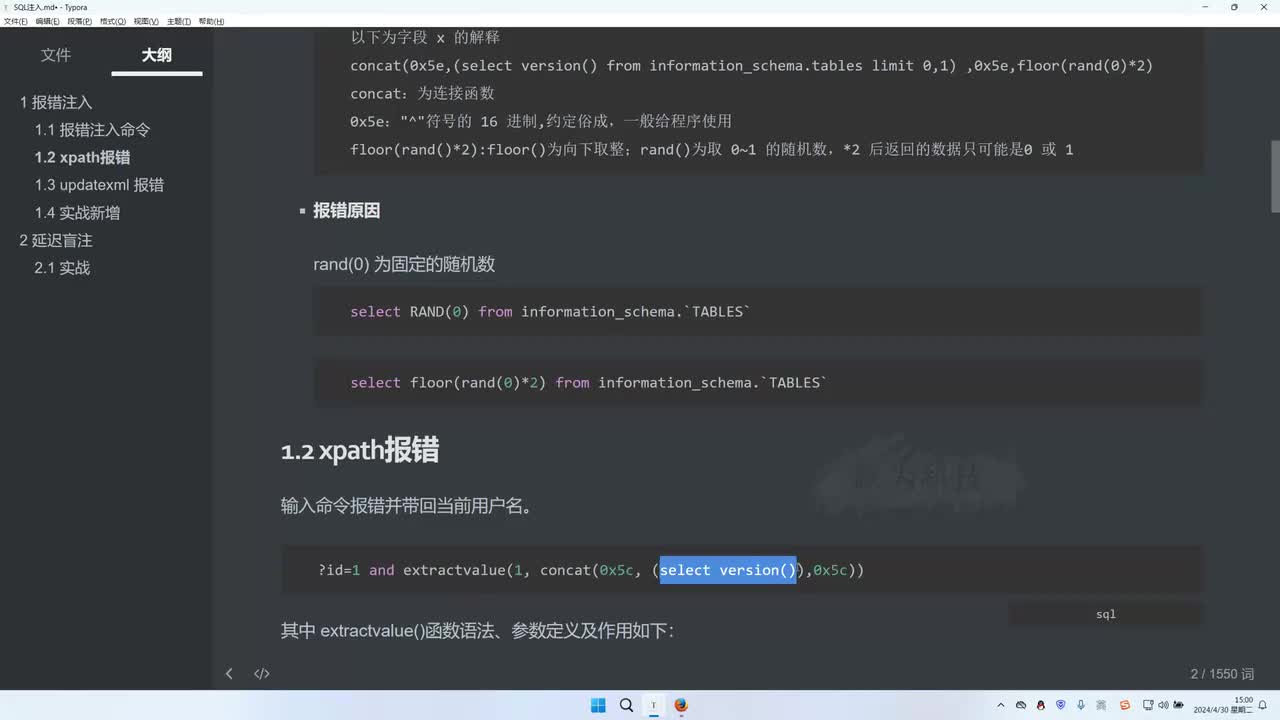The height and width of the screenshot is (720, 1280).
Task: Show hidden system tray icons
Action: pyautogui.click(x=1002, y=705)
